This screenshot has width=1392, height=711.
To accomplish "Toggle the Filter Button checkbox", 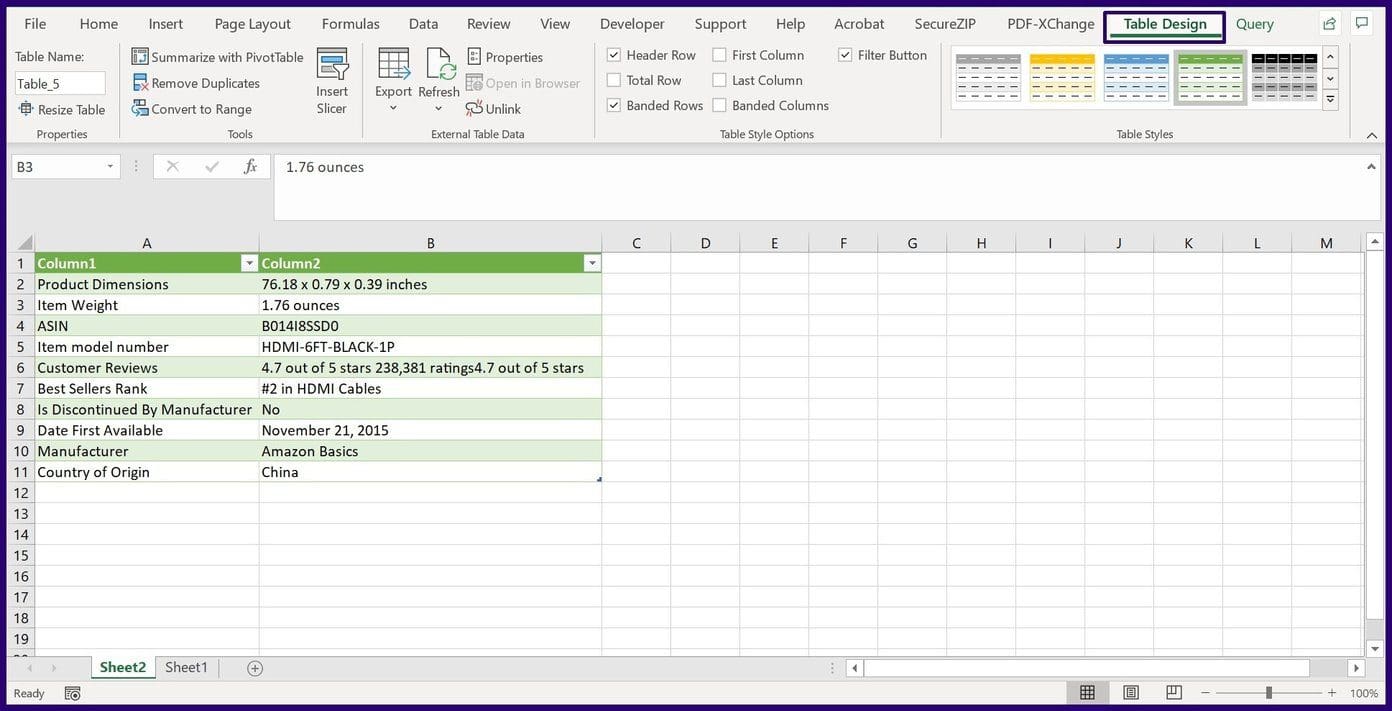I will 845,55.
